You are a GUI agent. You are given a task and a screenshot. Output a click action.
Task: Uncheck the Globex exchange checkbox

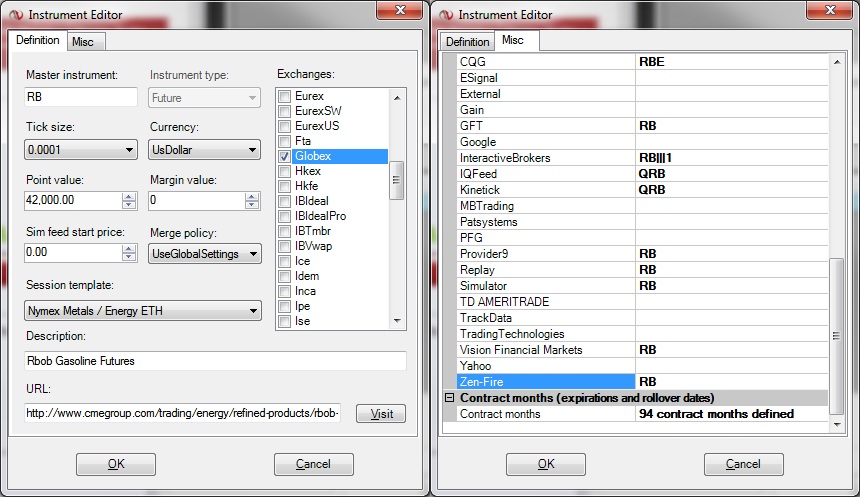point(285,156)
